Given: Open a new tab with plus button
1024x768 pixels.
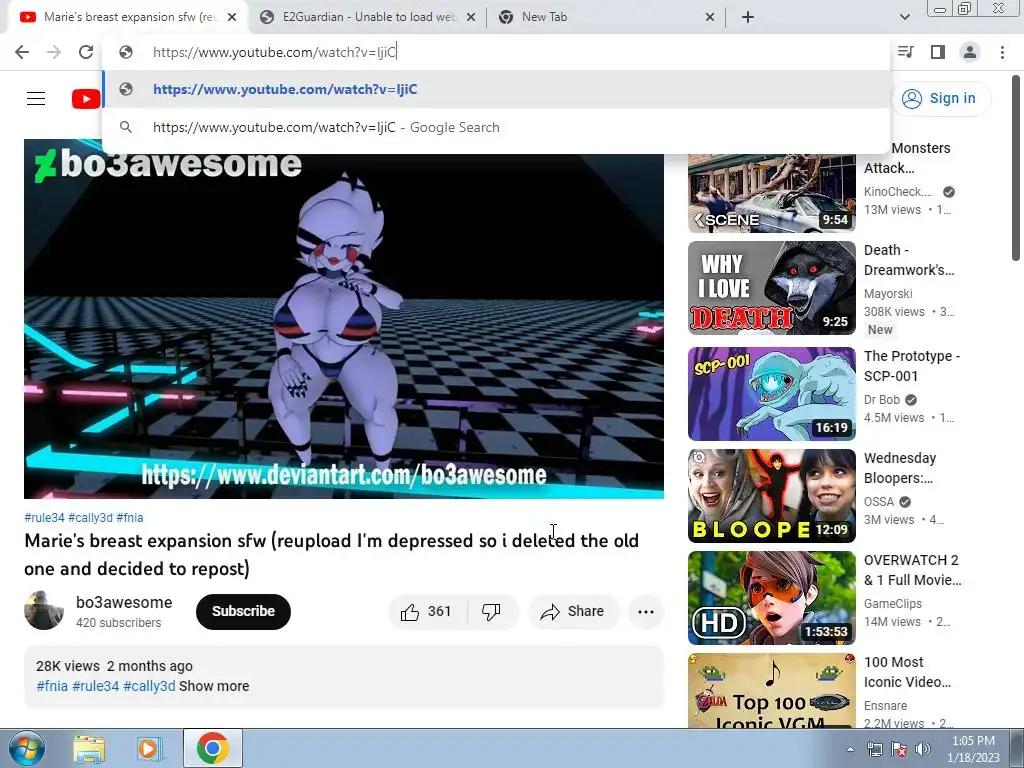Looking at the screenshot, I should [748, 18].
